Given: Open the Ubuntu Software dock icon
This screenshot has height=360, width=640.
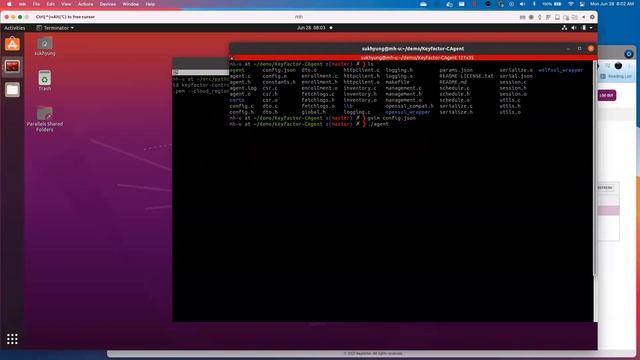Looking at the screenshot, I should (x=12, y=44).
